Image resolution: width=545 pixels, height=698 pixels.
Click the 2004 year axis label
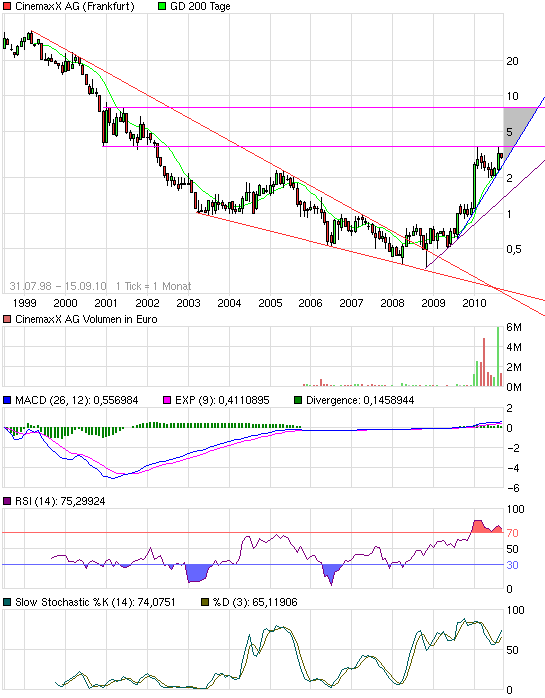(x=229, y=303)
